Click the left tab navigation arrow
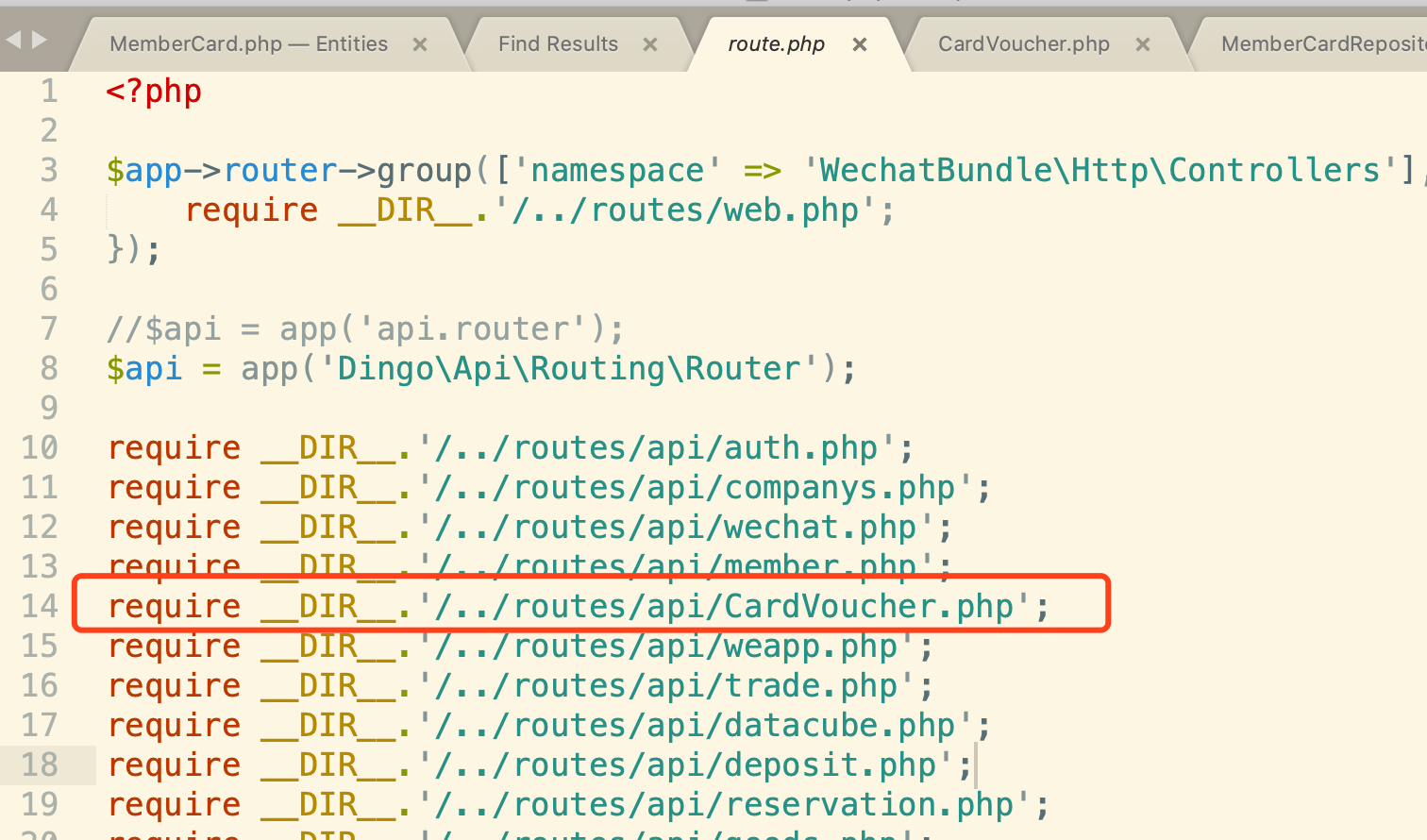This screenshot has width=1427, height=840. point(13,40)
